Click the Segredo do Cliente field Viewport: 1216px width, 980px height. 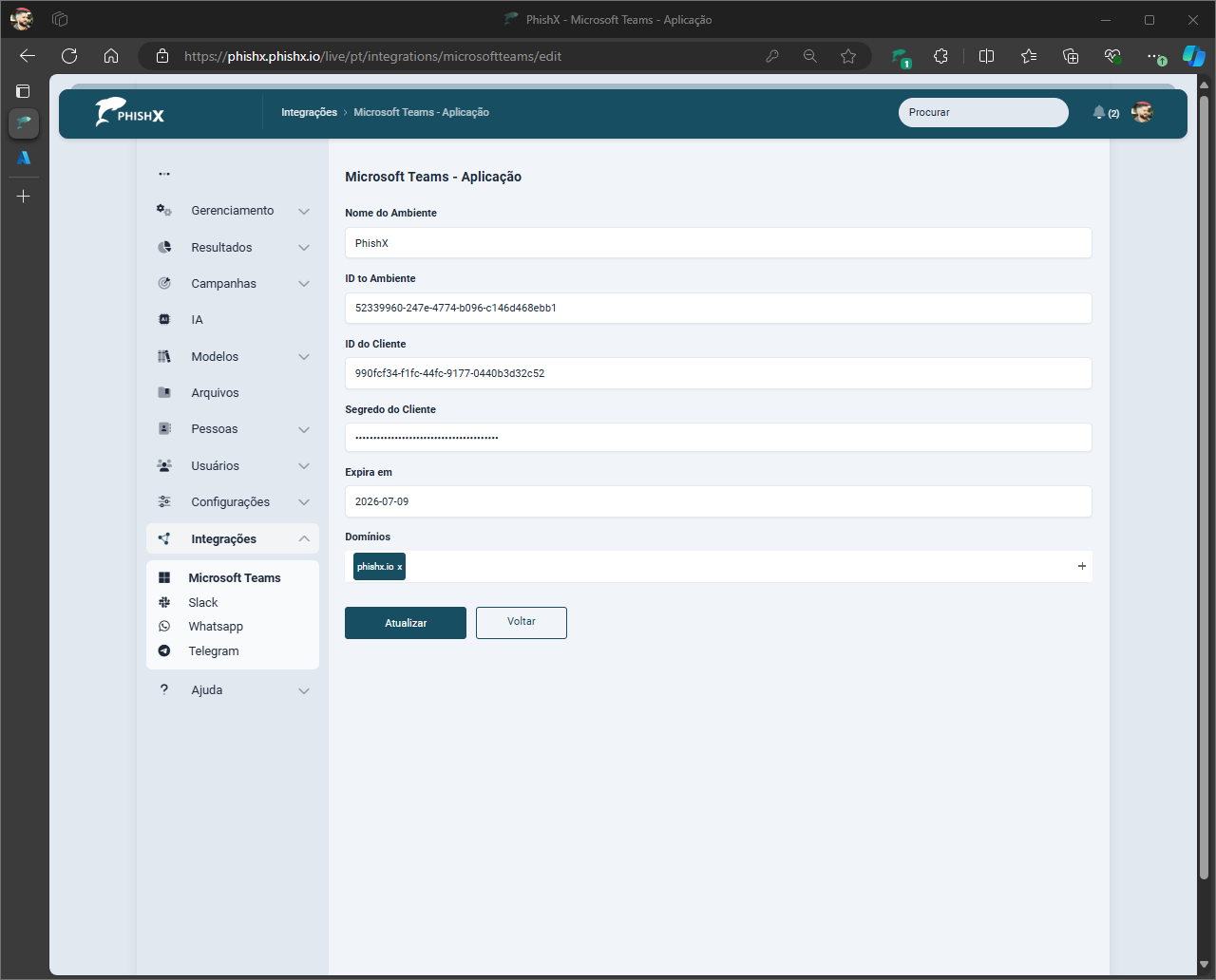click(x=718, y=438)
